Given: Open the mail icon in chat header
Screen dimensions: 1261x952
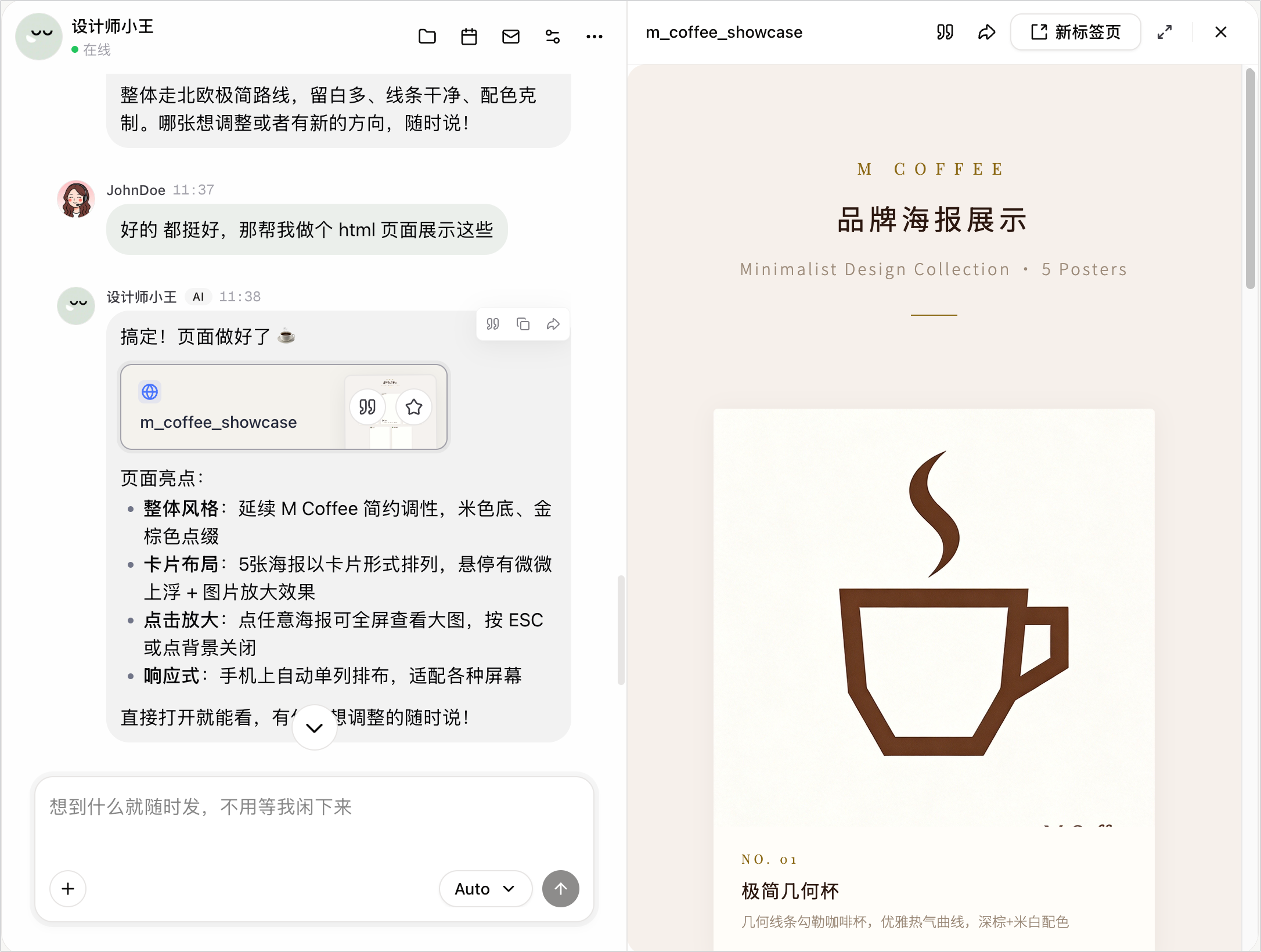Looking at the screenshot, I should click(x=511, y=37).
